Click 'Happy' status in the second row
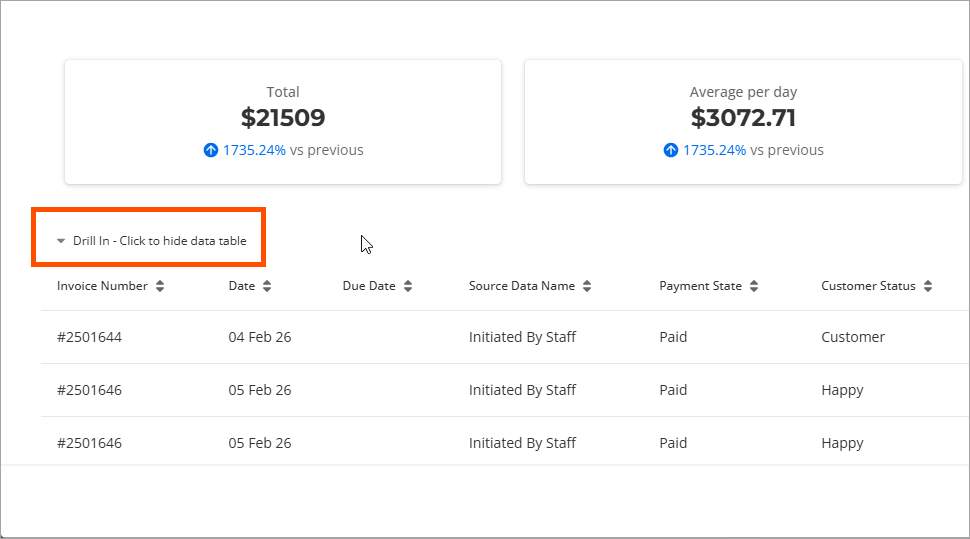Viewport: 970px width, 539px height. 841,390
